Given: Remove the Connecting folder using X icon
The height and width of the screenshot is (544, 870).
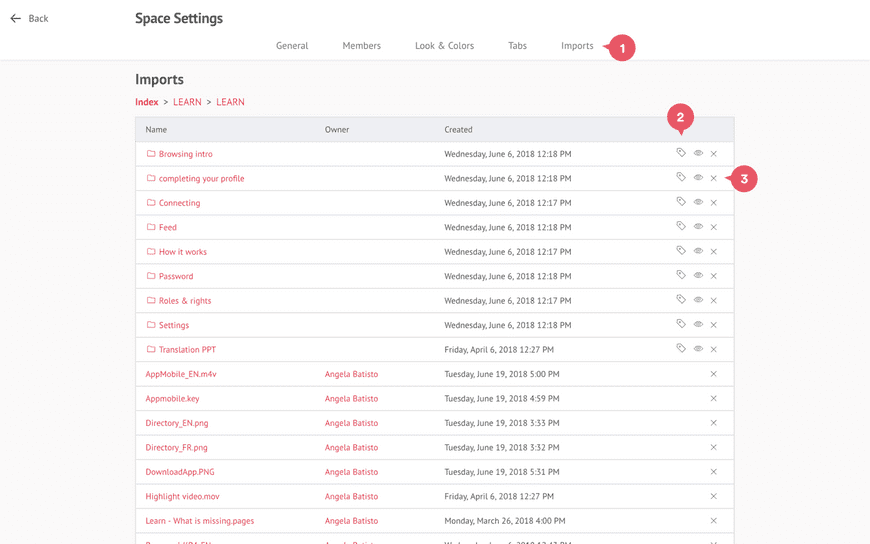Looking at the screenshot, I should [714, 203].
